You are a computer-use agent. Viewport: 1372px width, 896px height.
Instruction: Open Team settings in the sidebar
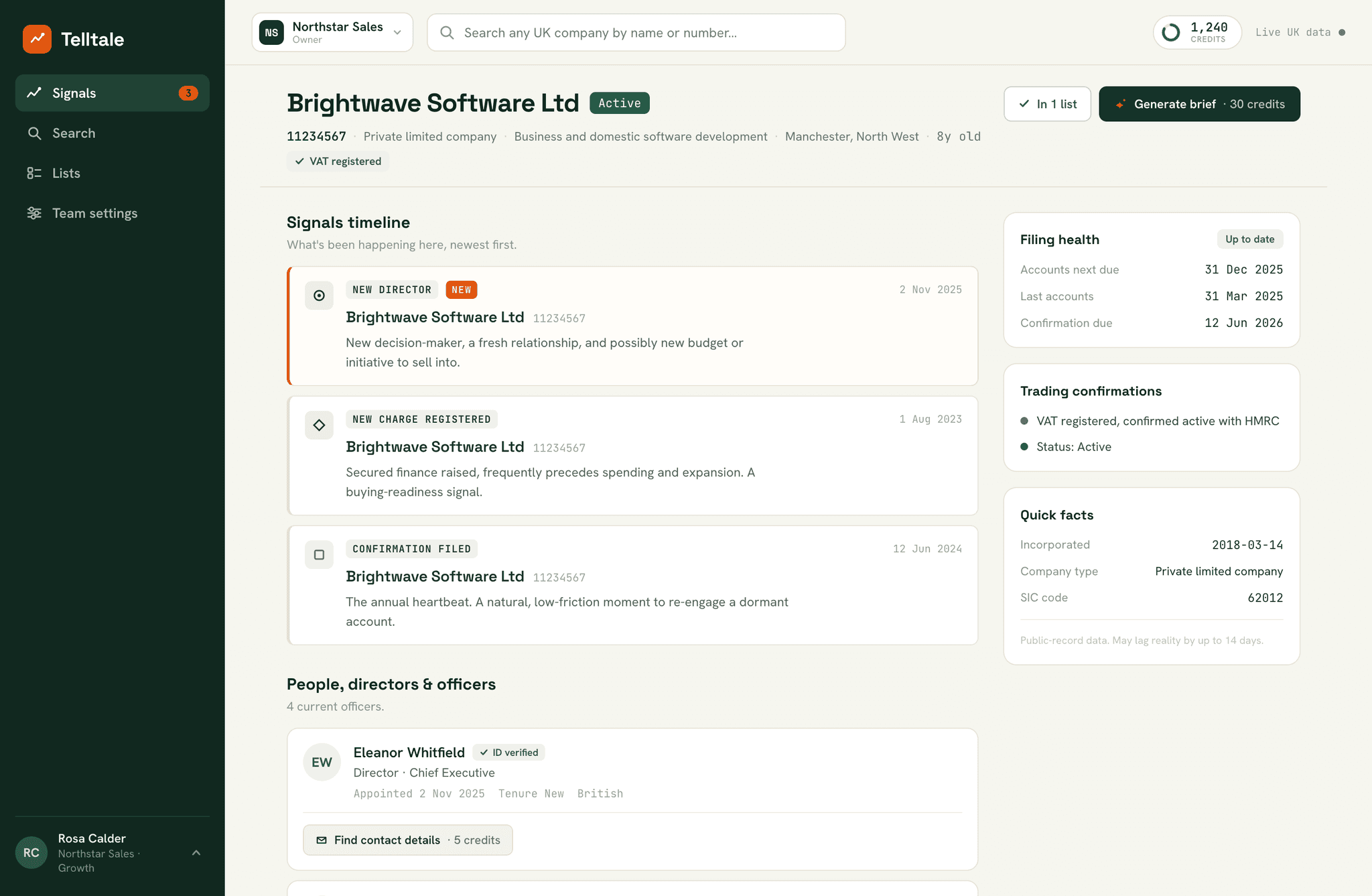[112, 213]
